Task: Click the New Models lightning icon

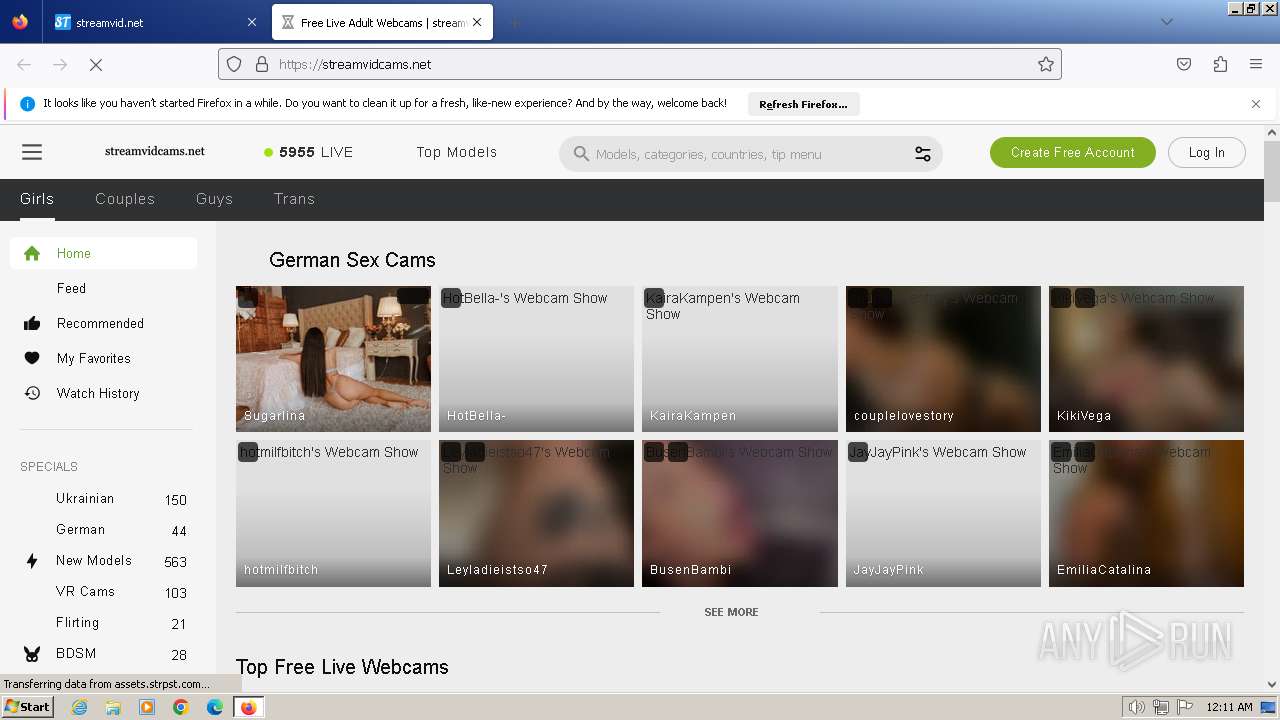Action: (32, 561)
